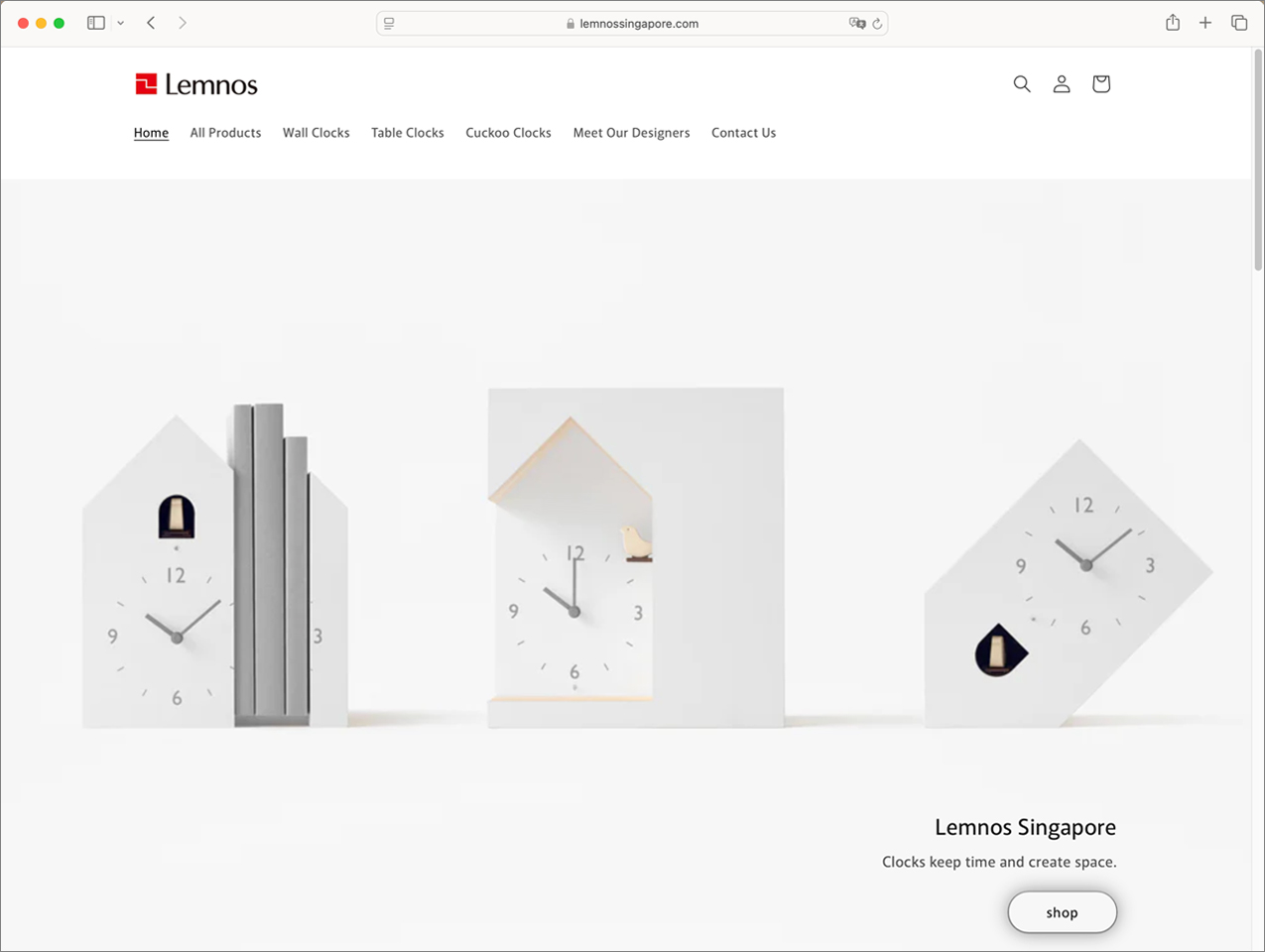
Task: Click the Lemnos logo in the header
Action: (196, 84)
